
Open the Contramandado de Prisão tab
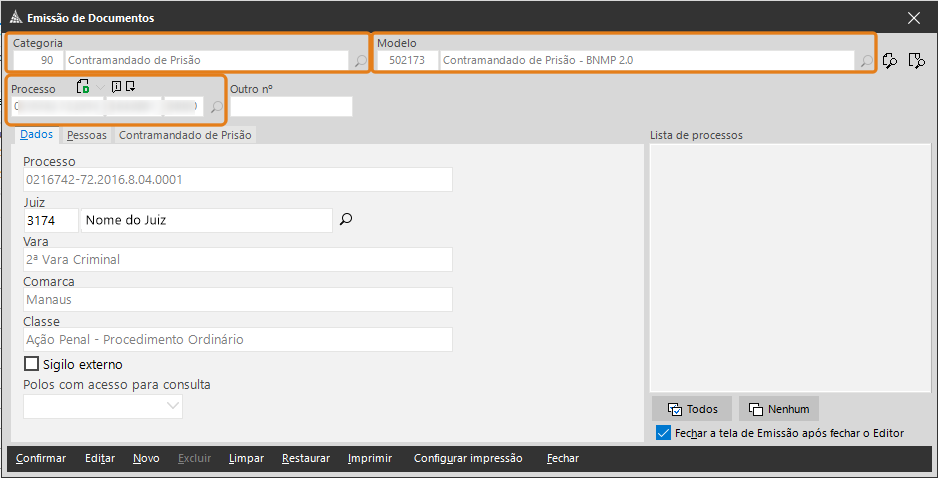pos(185,135)
